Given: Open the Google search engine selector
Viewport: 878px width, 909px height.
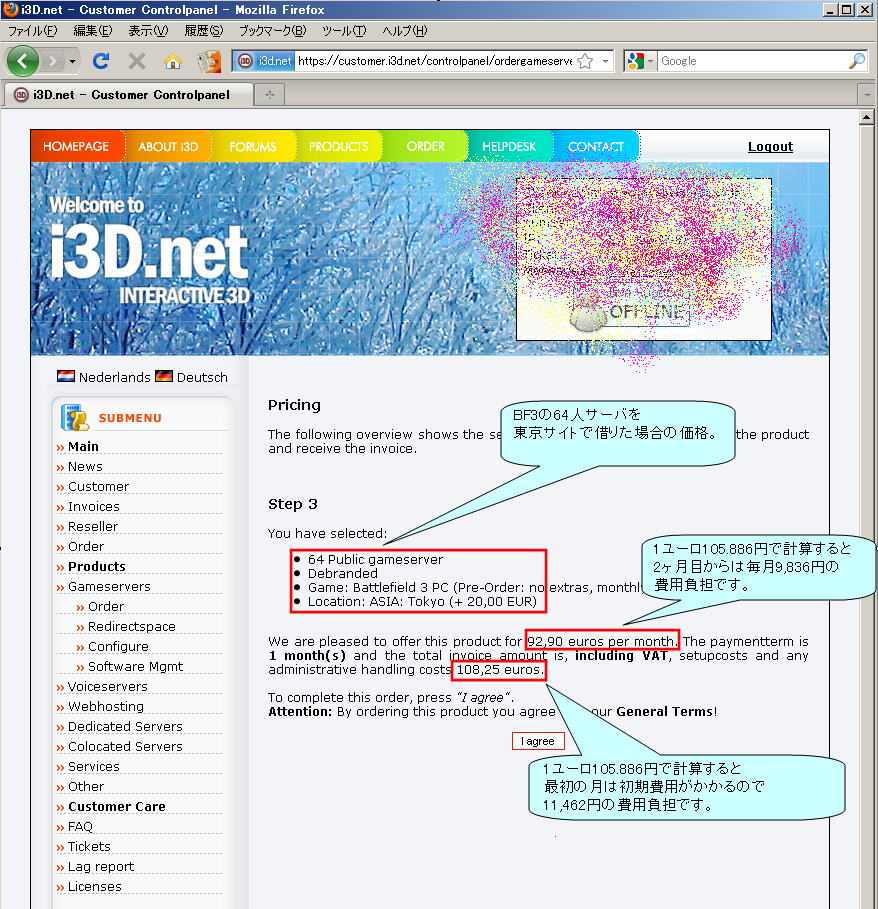Looking at the screenshot, I should click(640, 61).
